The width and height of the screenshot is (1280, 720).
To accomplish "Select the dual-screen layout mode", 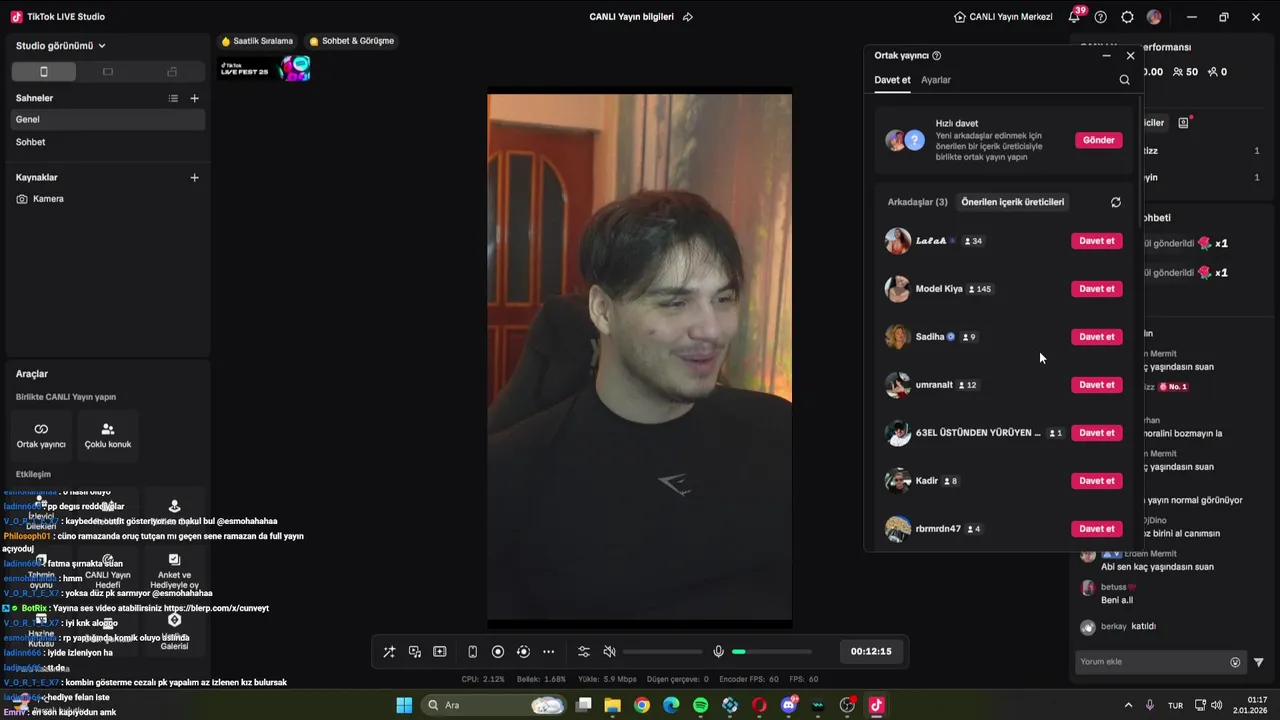I will tap(172, 72).
